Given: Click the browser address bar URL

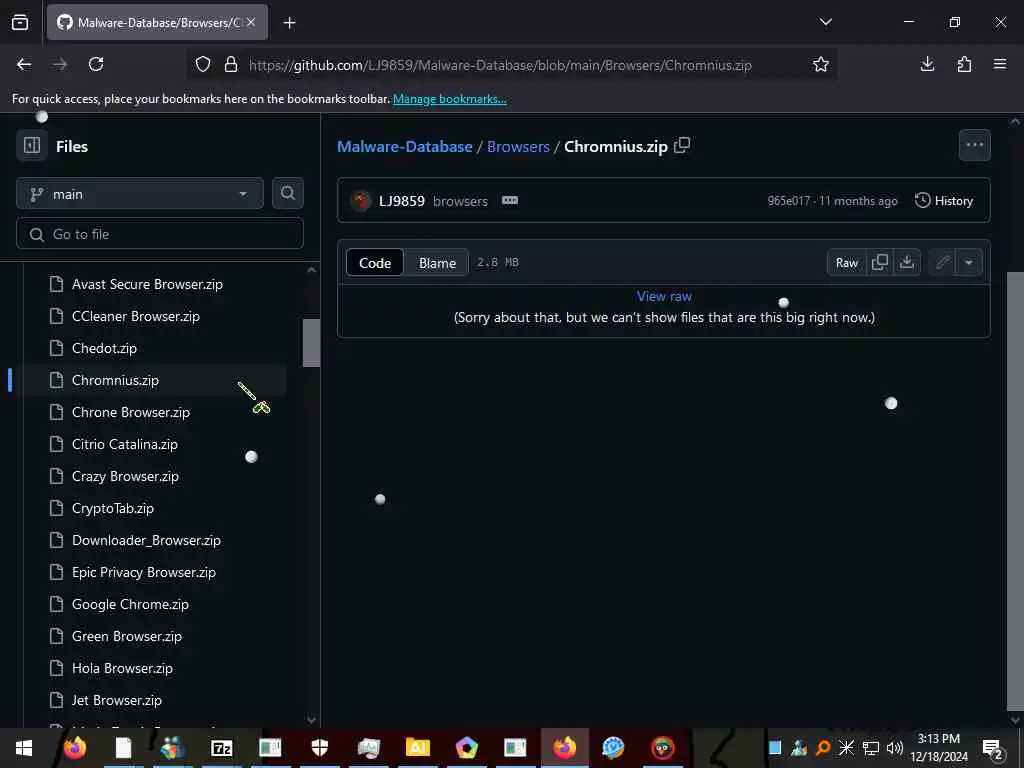Looking at the screenshot, I should click(500, 65).
